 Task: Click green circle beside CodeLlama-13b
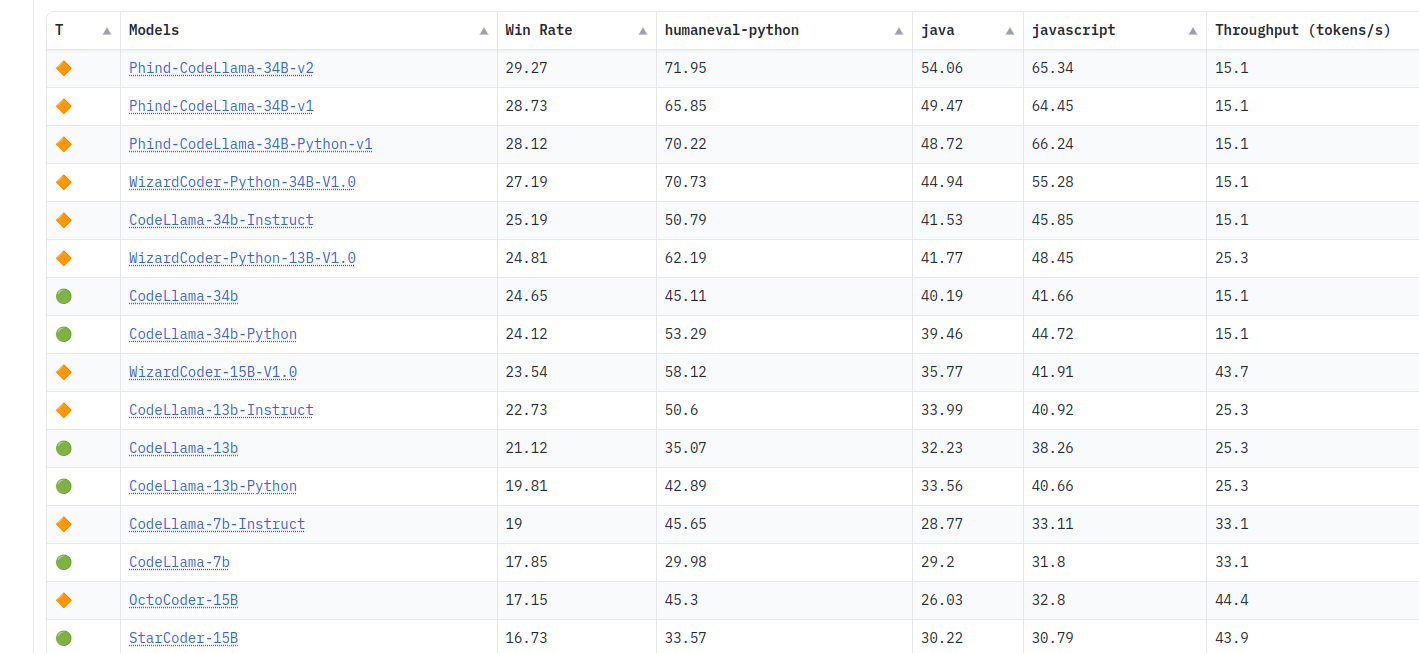(x=64, y=448)
